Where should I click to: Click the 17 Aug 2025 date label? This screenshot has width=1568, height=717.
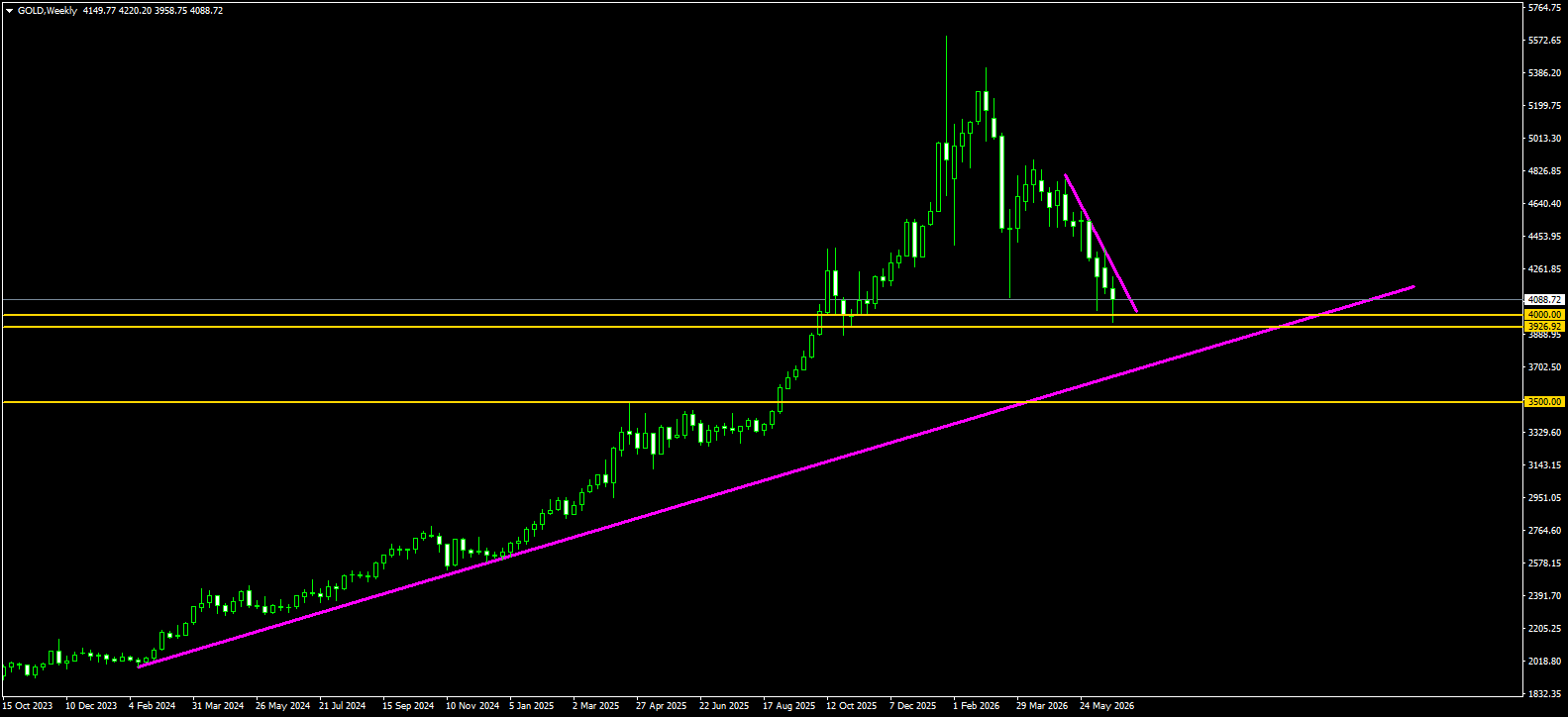tap(788, 706)
